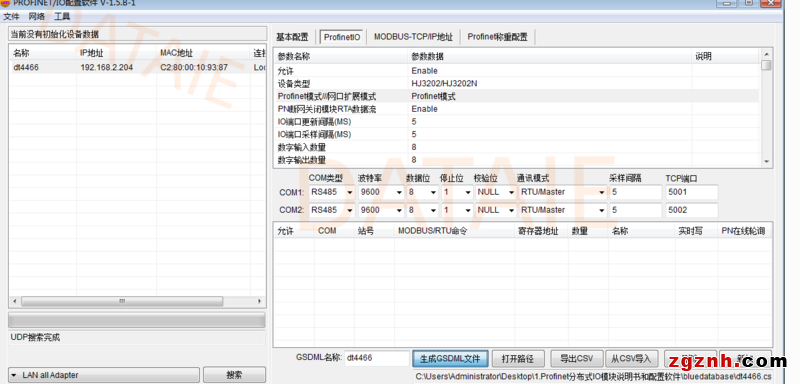Switch to the MODBUS-TCP/IP地址 tab

(413, 37)
